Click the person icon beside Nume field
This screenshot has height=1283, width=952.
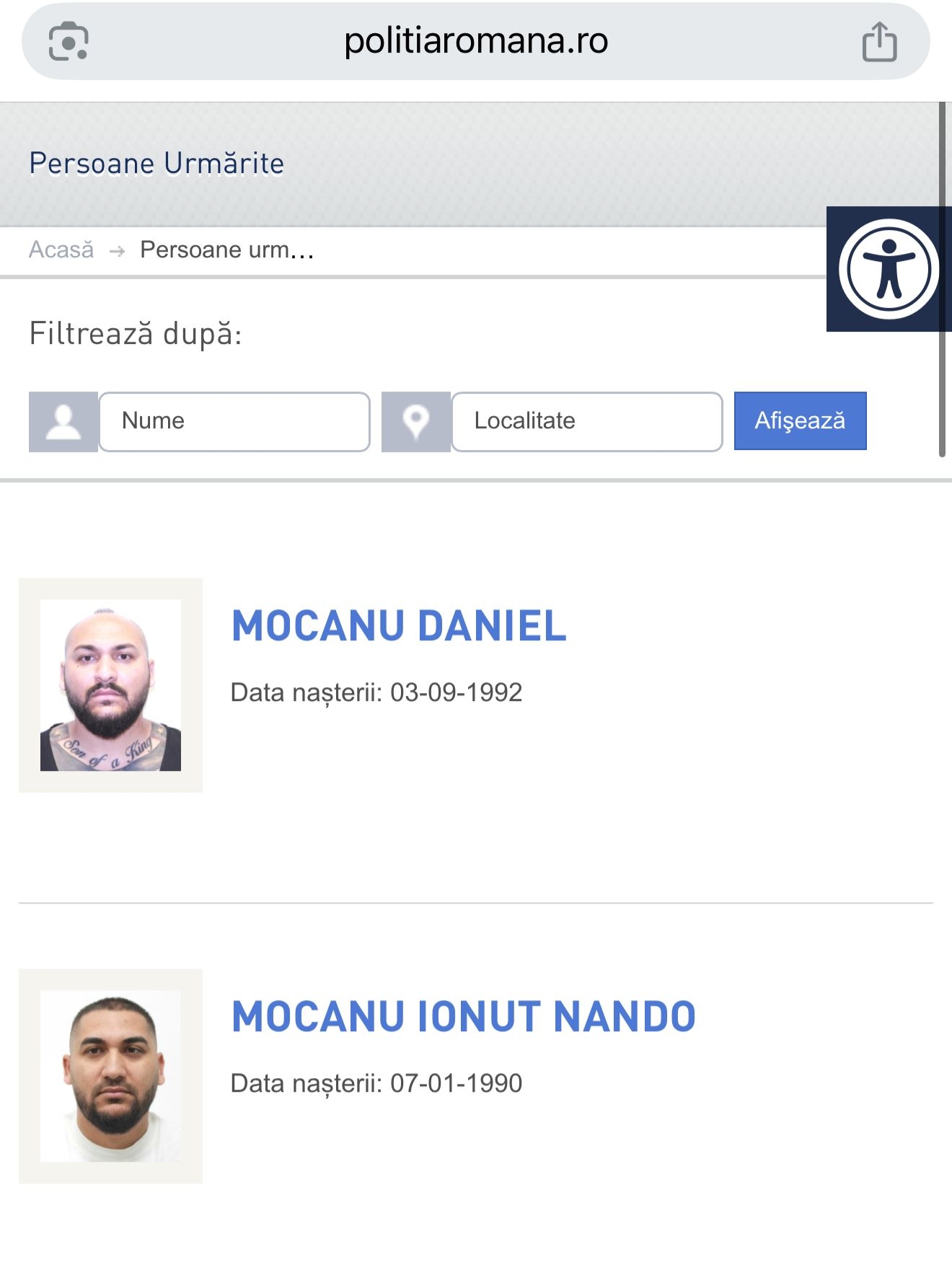[63, 422]
